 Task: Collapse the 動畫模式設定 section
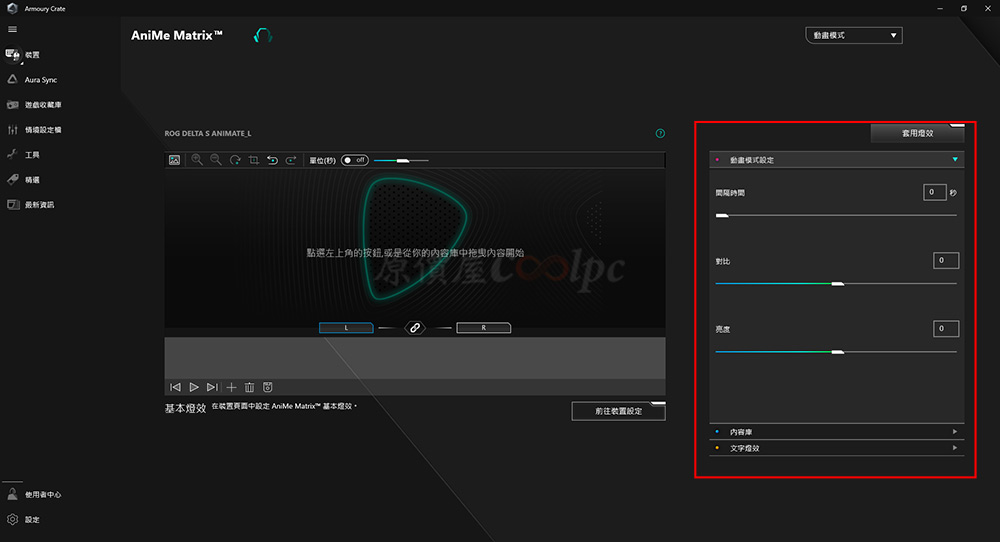[837, 159]
